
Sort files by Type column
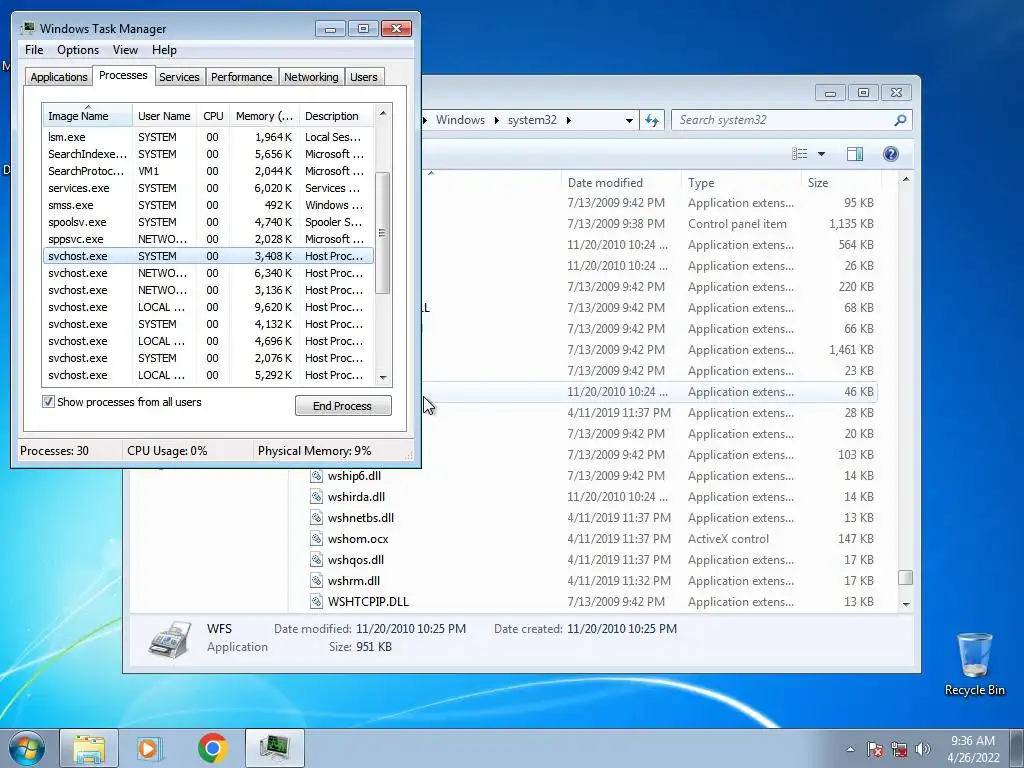click(741, 183)
